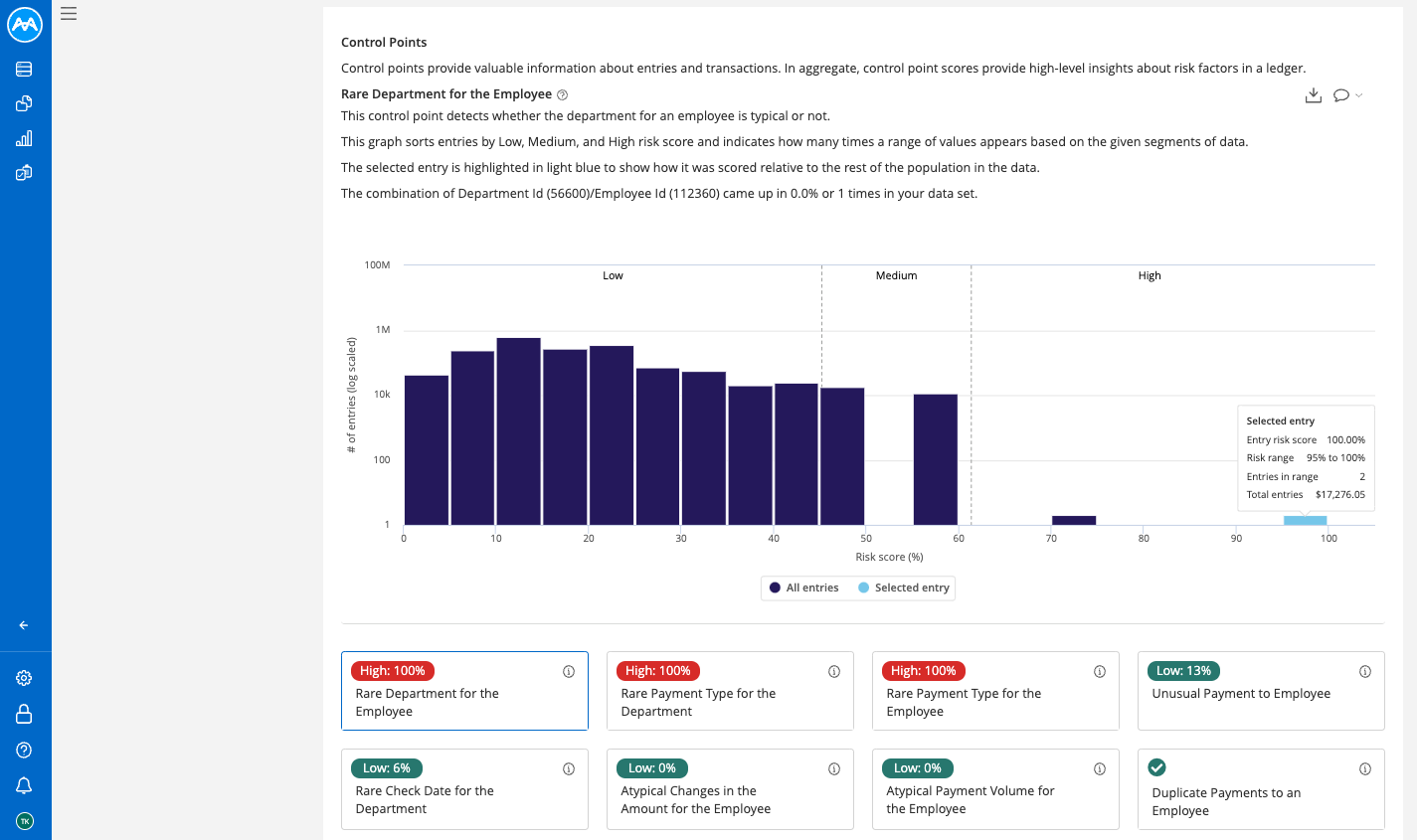Select the Rare Department for the Employee card
The height and width of the screenshot is (840, 1417).
(464, 691)
